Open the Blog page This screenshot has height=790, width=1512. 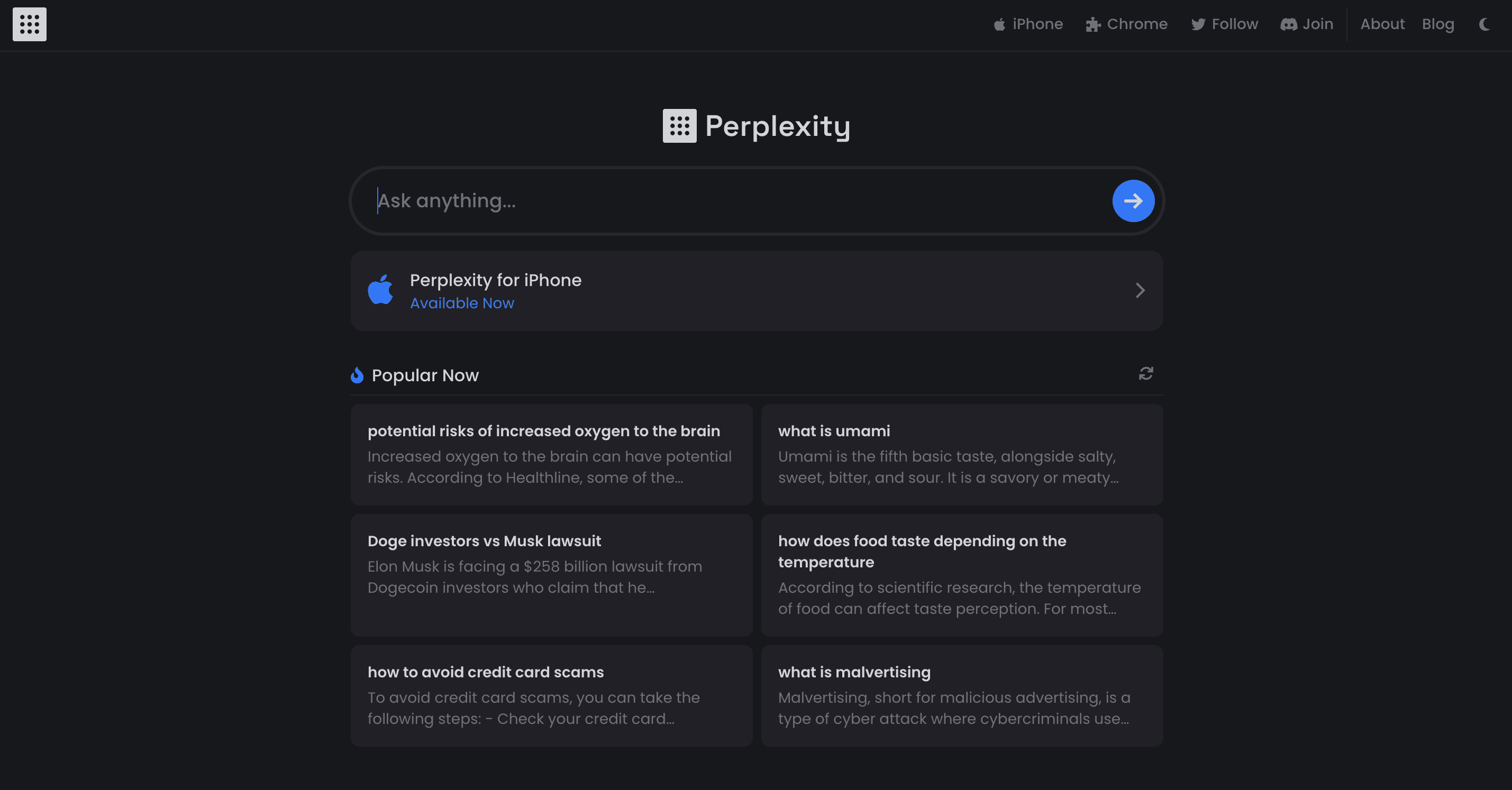[x=1438, y=24]
